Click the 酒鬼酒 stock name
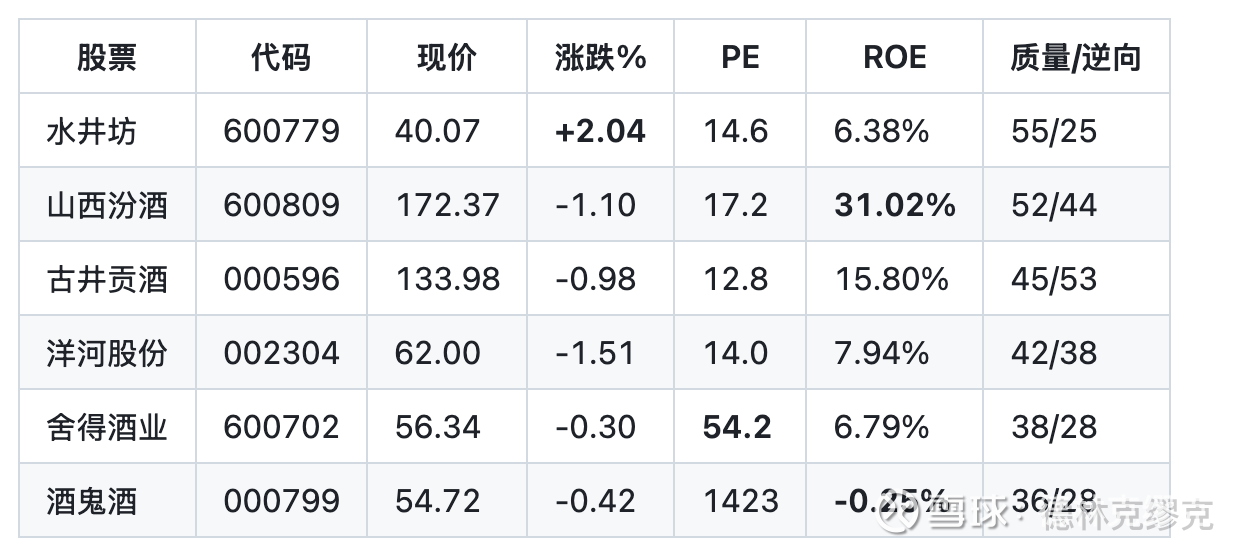1250x552 pixels. click(x=91, y=501)
